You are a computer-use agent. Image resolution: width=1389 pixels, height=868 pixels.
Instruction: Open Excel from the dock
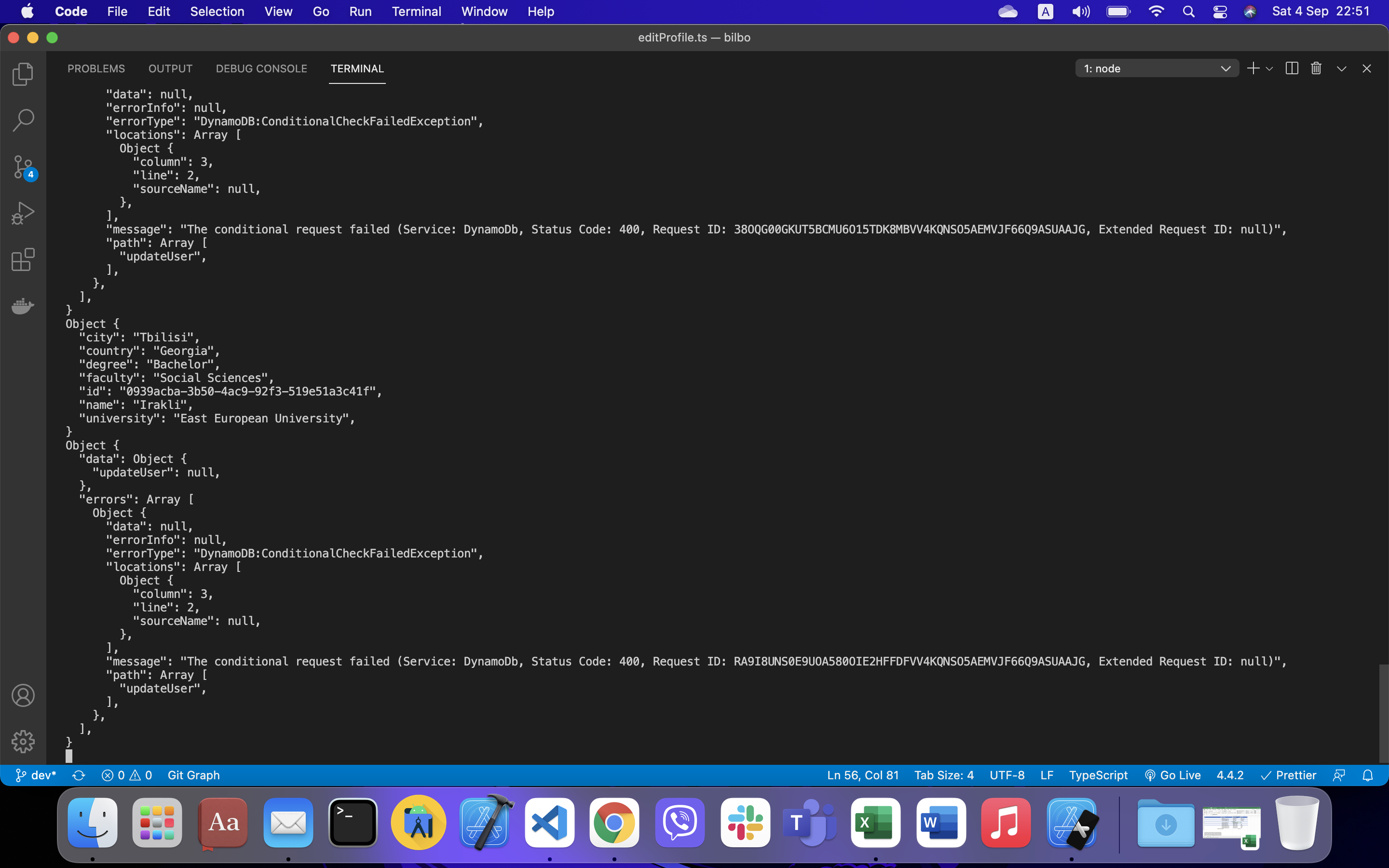coord(875,823)
